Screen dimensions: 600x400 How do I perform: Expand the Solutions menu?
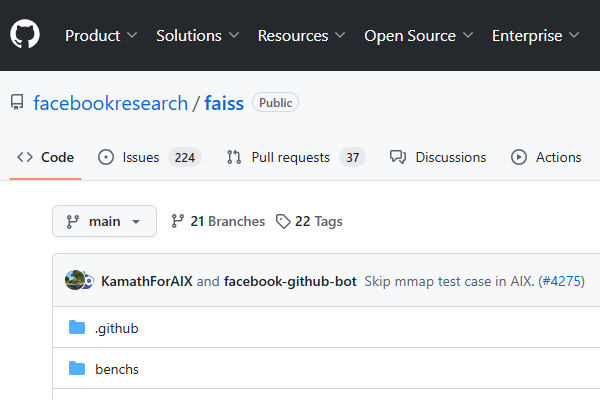pyautogui.click(x=197, y=36)
